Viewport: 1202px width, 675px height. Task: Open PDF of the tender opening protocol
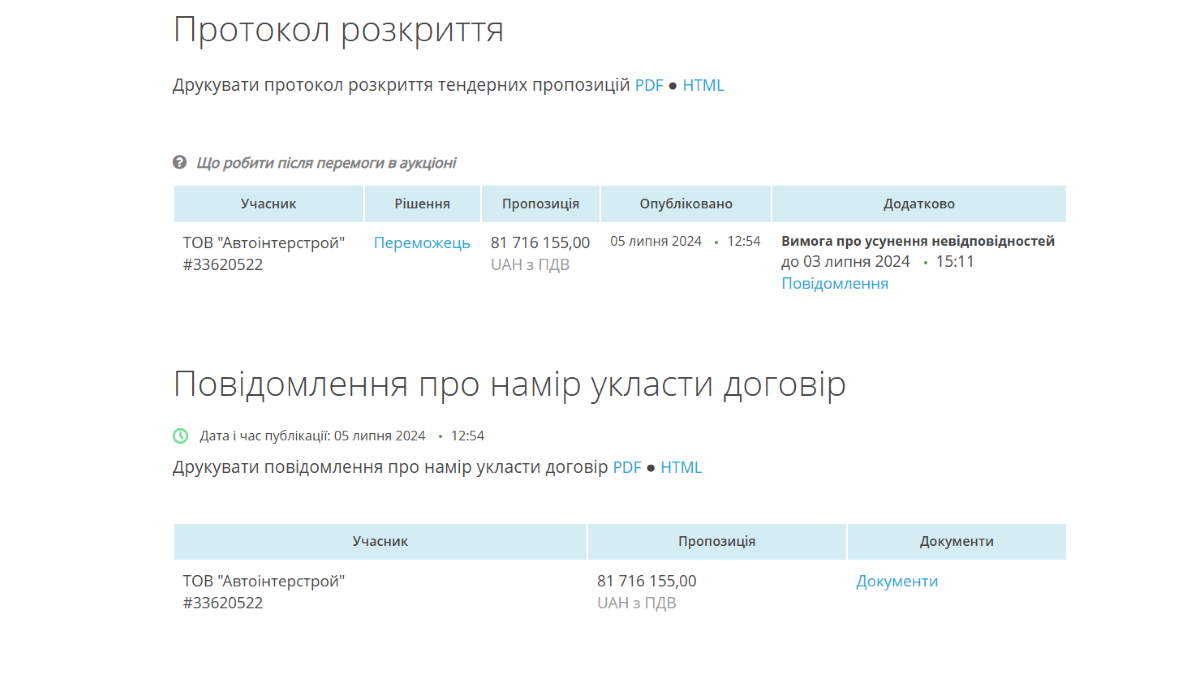click(648, 86)
